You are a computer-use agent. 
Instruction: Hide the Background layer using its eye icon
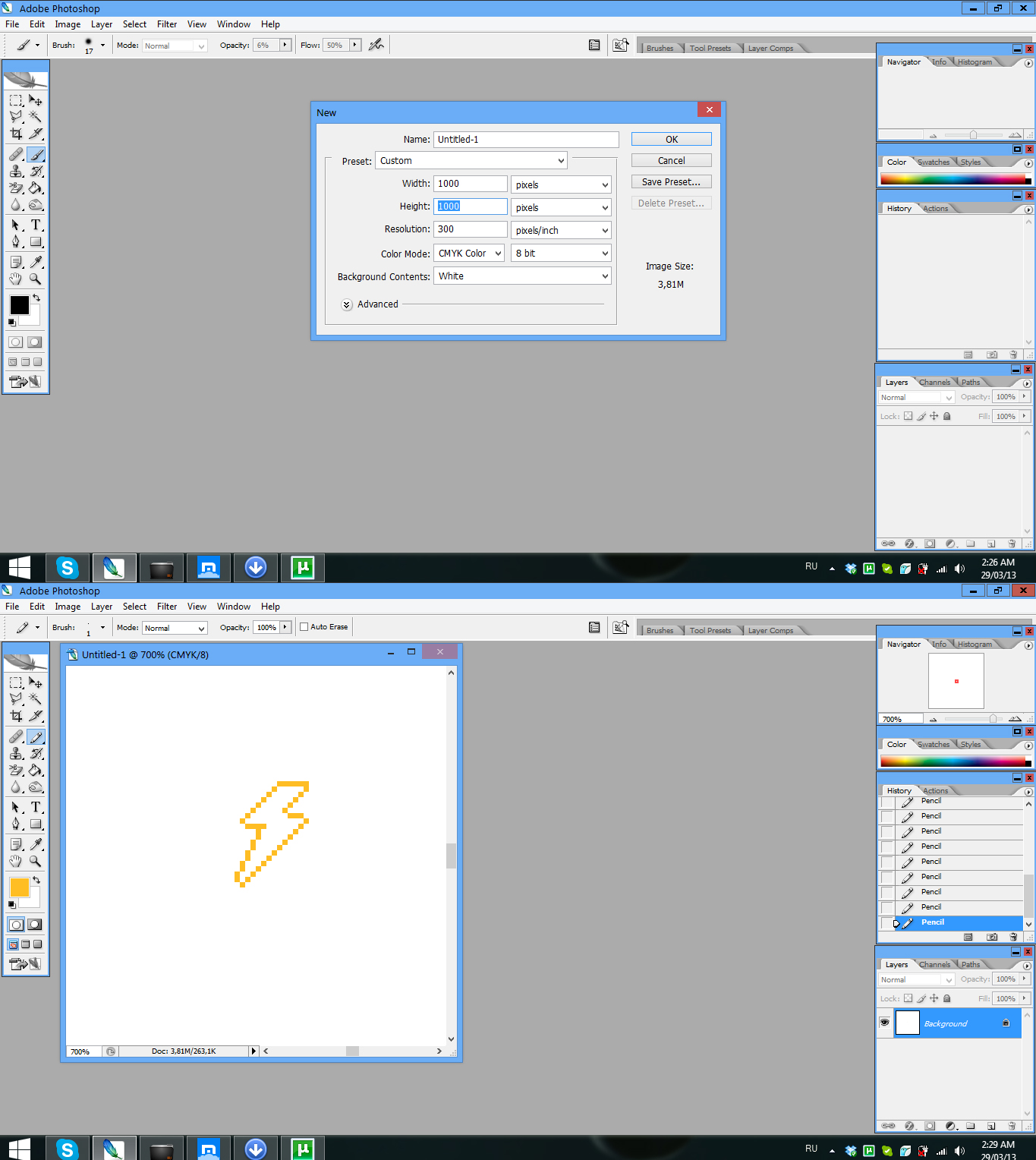tap(884, 1023)
